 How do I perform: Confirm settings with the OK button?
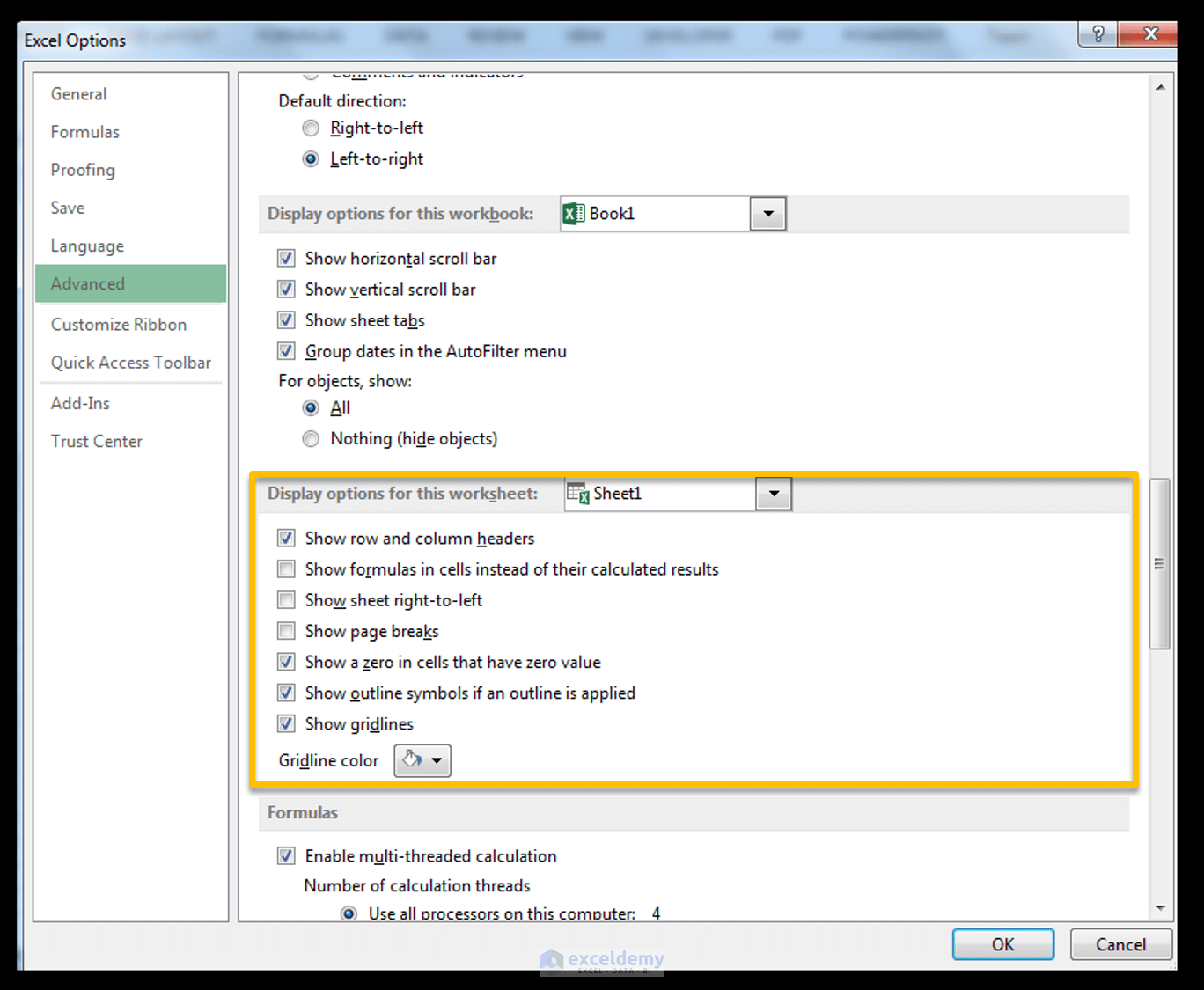(1003, 944)
